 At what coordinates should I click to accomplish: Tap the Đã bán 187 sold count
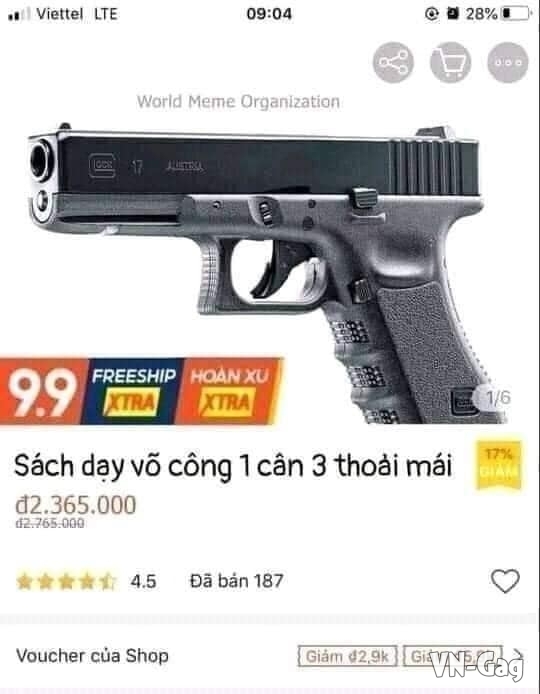point(236,581)
